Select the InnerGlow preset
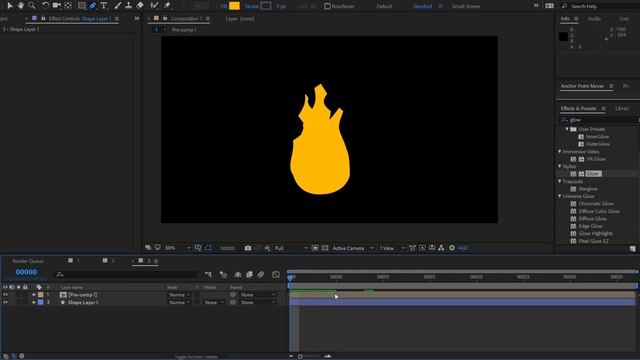This screenshot has height=360, width=640. 597,137
